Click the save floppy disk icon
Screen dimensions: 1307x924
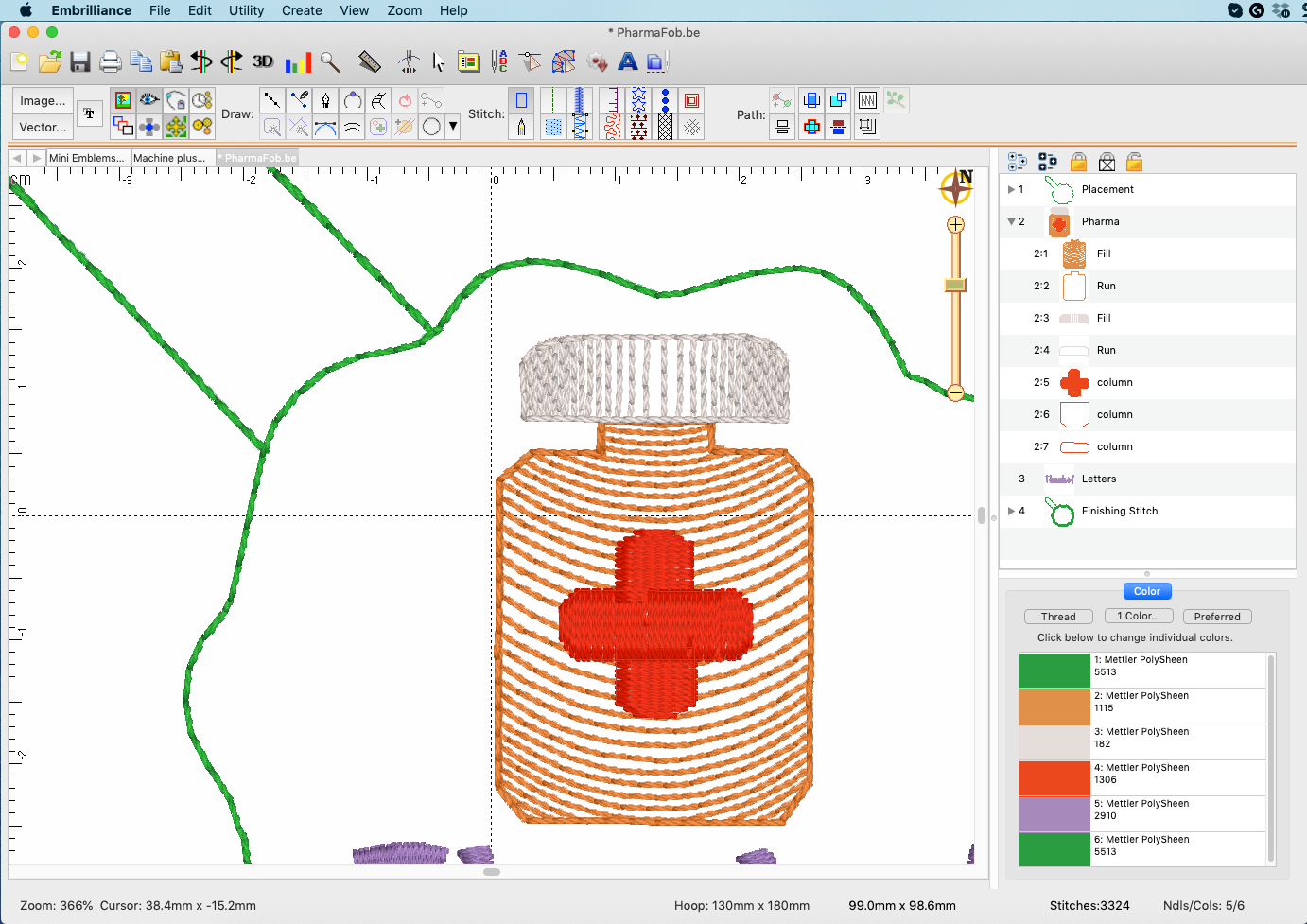tap(80, 62)
